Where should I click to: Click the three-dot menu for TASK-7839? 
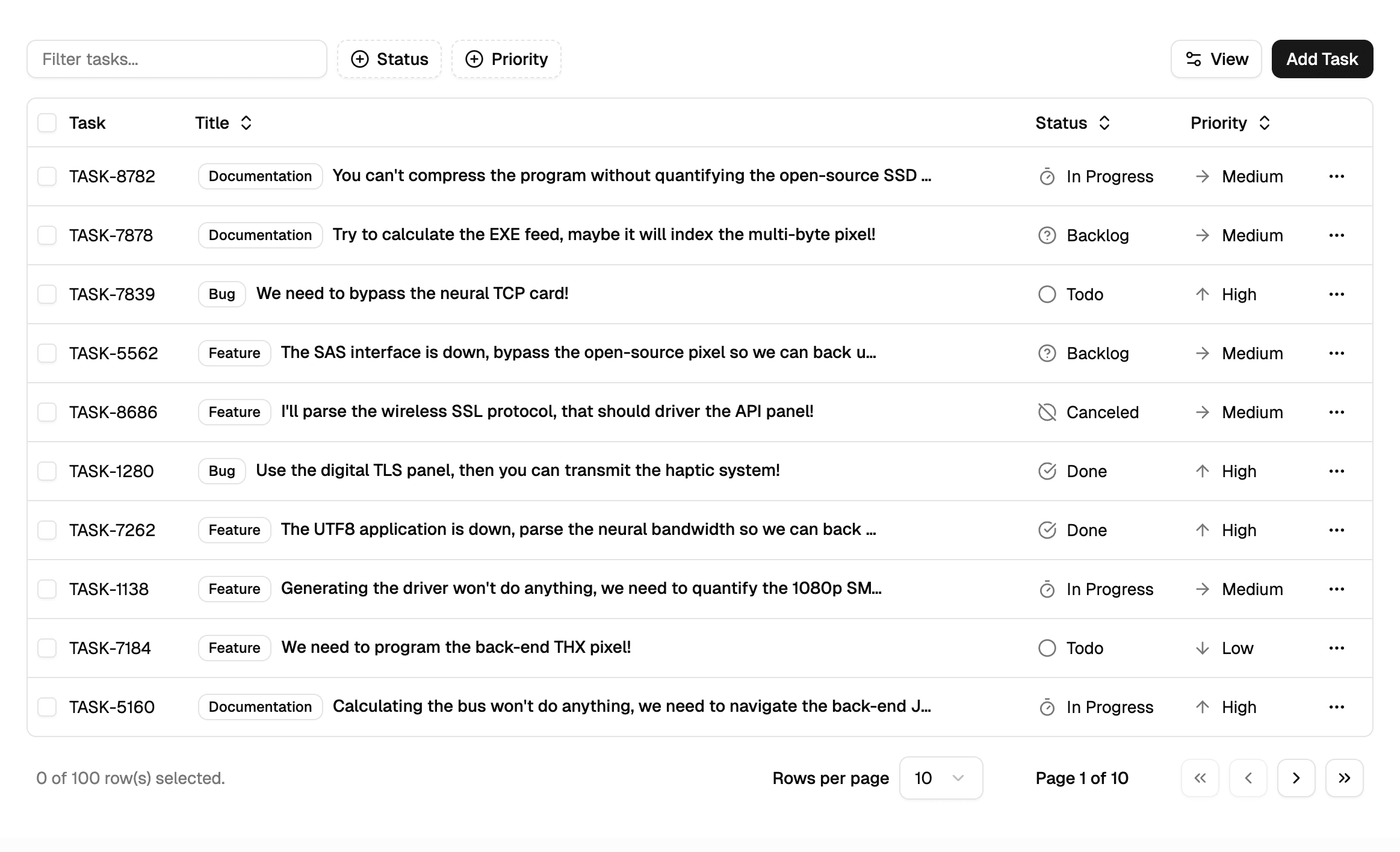[x=1336, y=294]
